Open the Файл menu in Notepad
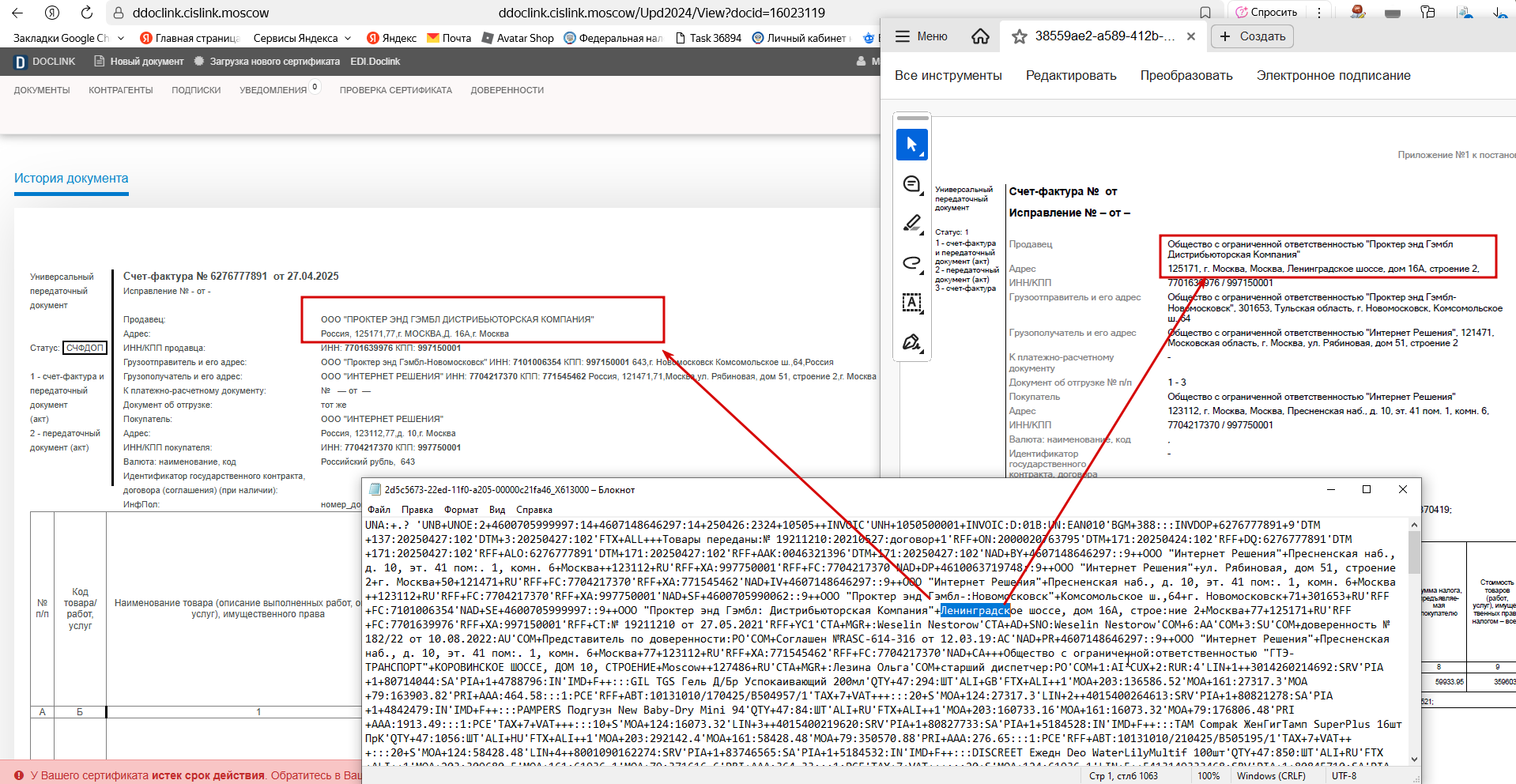Viewport: 1516px width, 784px height. click(379, 510)
